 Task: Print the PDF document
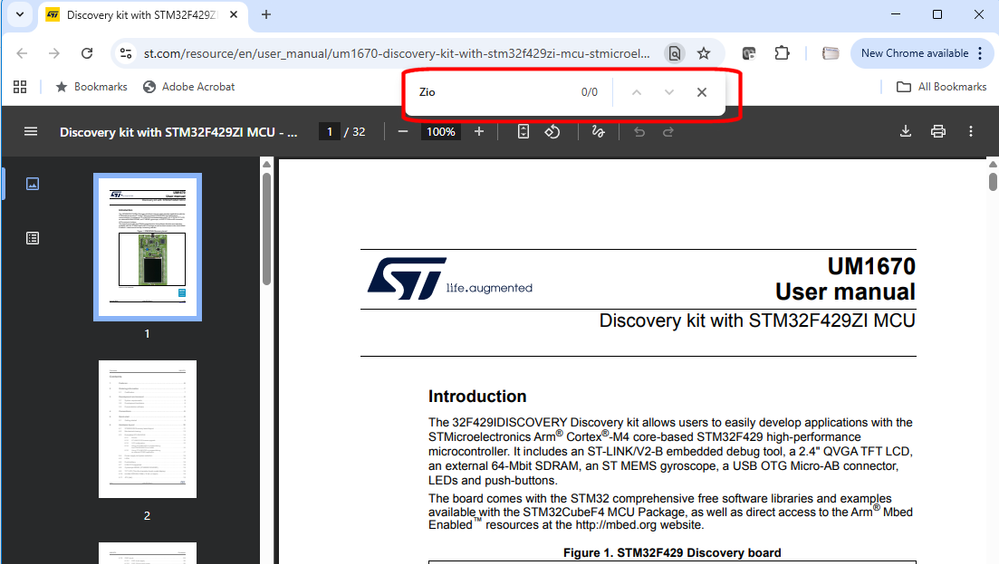tap(938, 132)
